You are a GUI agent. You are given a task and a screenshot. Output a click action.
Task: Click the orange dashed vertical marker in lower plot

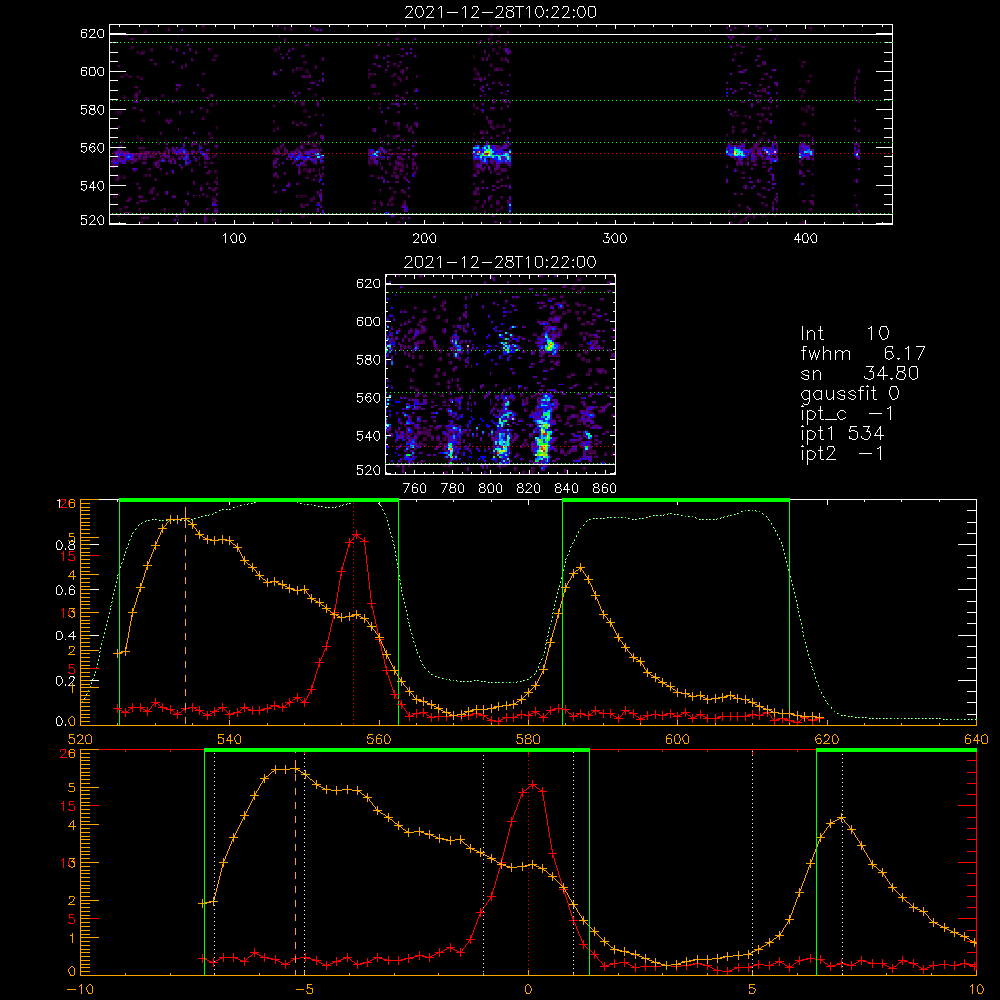[x=295, y=866]
